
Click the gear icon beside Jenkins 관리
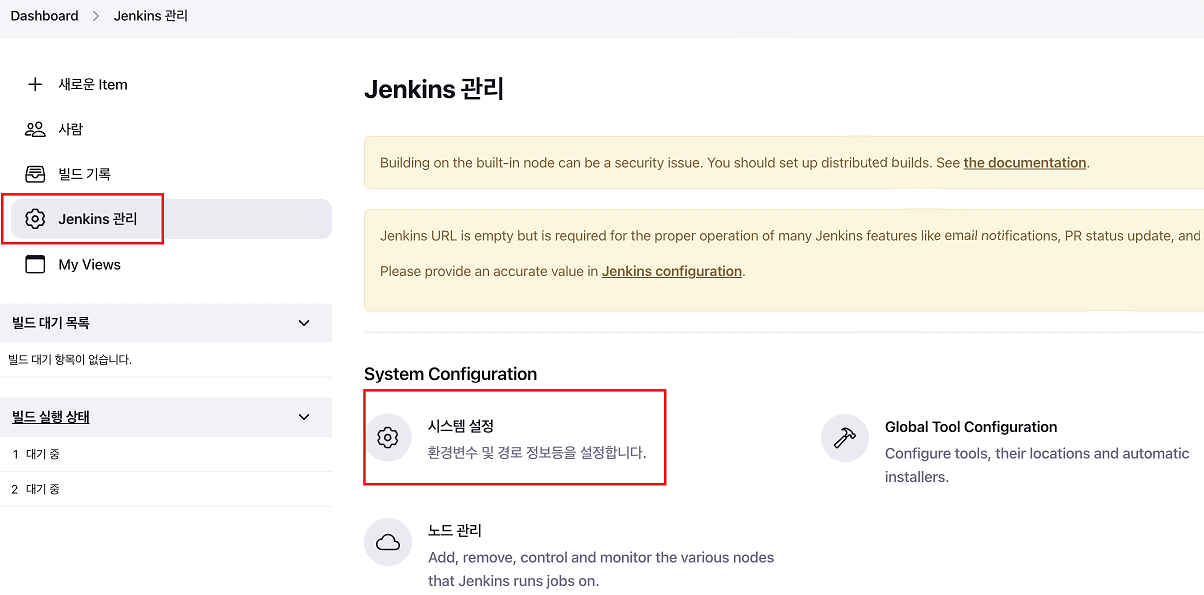pyautogui.click(x=35, y=219)
